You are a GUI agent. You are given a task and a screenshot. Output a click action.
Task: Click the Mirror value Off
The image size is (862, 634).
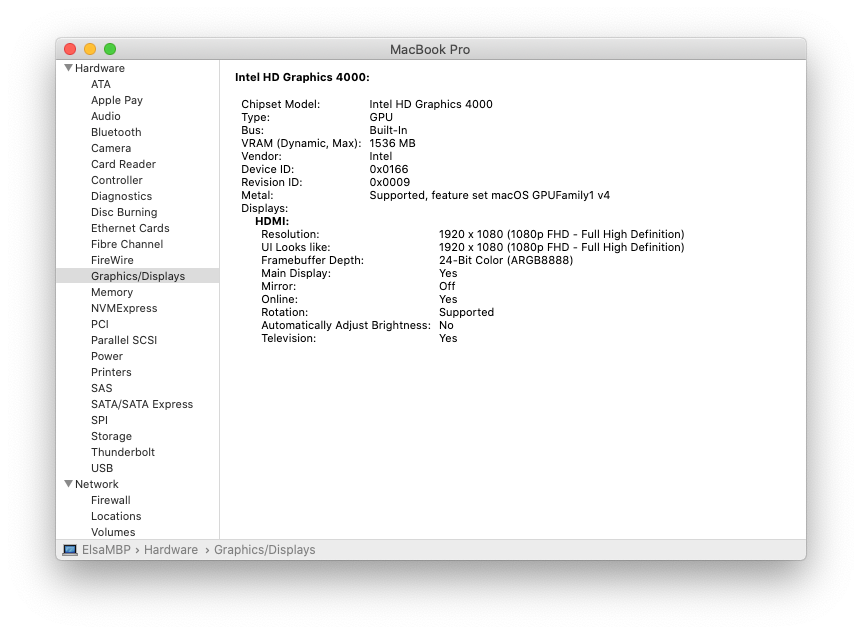pyautogui.click(x=447, y=286)
